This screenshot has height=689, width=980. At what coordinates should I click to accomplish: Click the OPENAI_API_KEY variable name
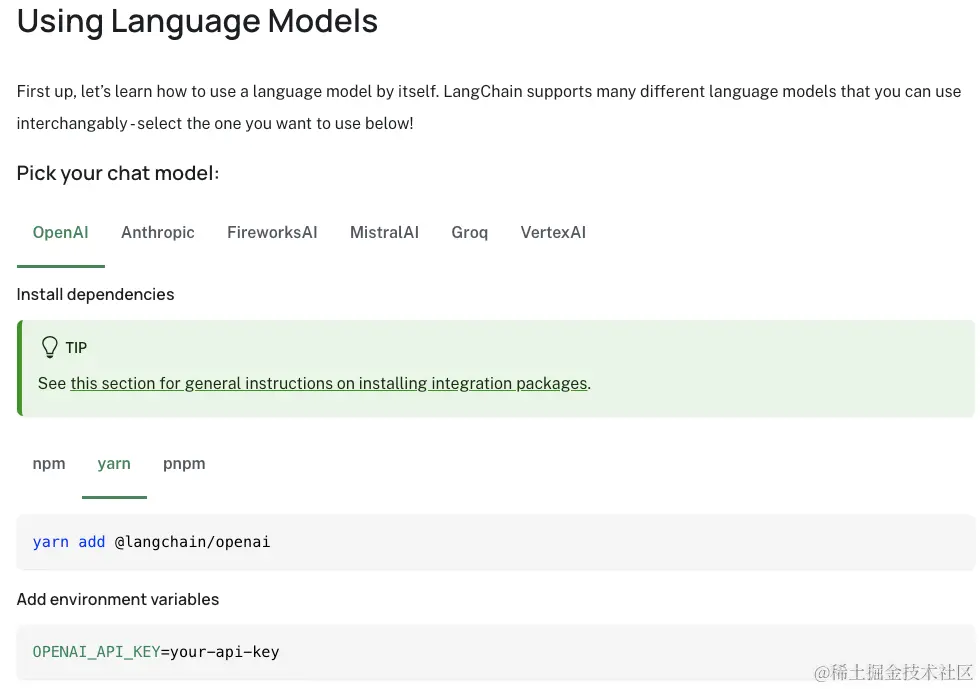[x=96, y=652]
